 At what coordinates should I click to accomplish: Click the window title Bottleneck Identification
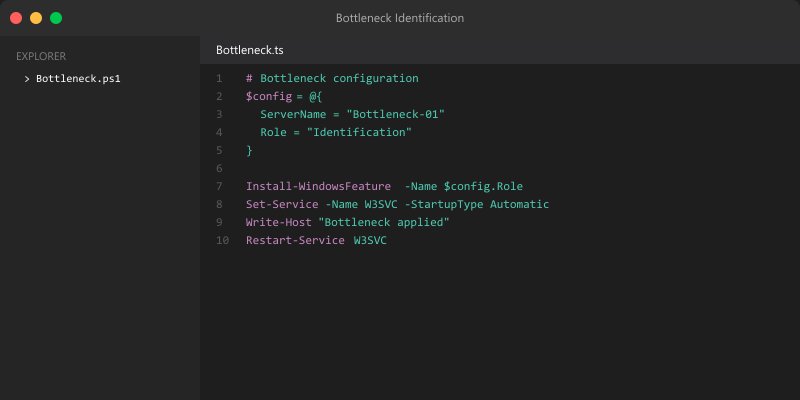(399, 18)
